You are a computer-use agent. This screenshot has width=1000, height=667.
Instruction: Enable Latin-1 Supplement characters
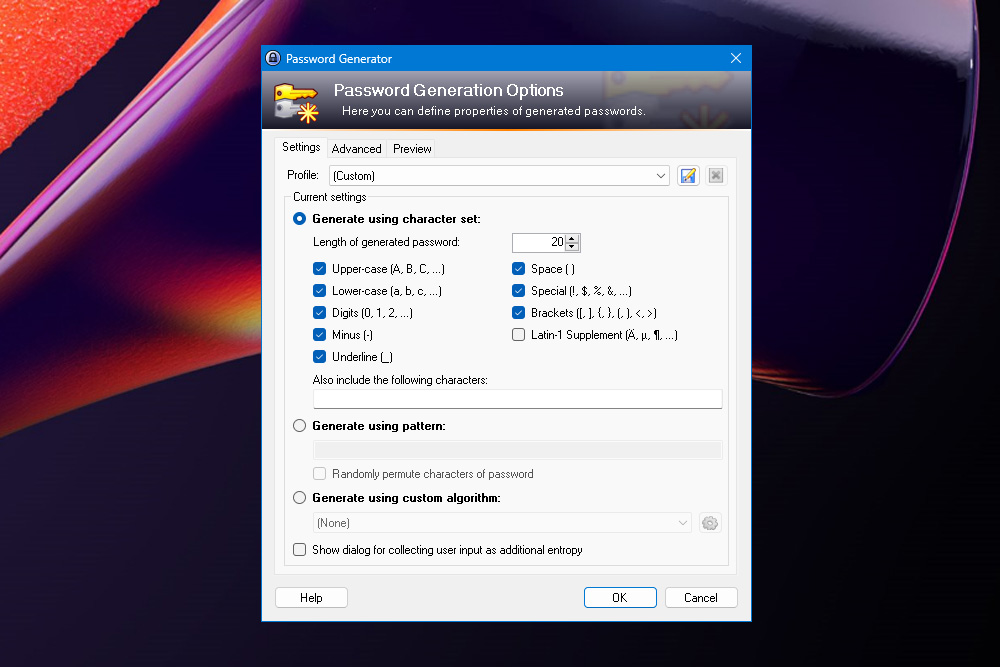coord(518,334)
